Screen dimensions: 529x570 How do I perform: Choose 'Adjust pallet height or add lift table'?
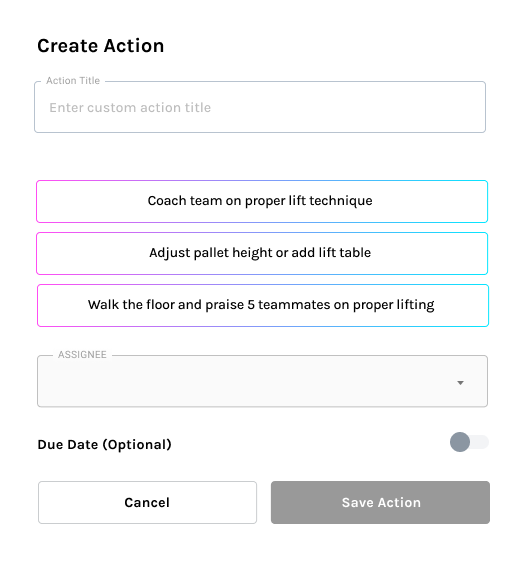262,253
